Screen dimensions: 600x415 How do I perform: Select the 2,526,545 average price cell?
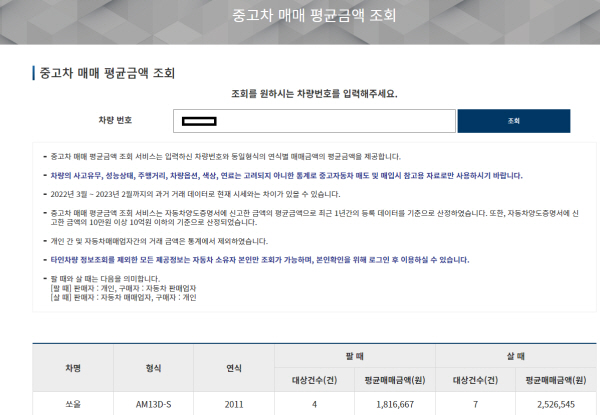556,404
